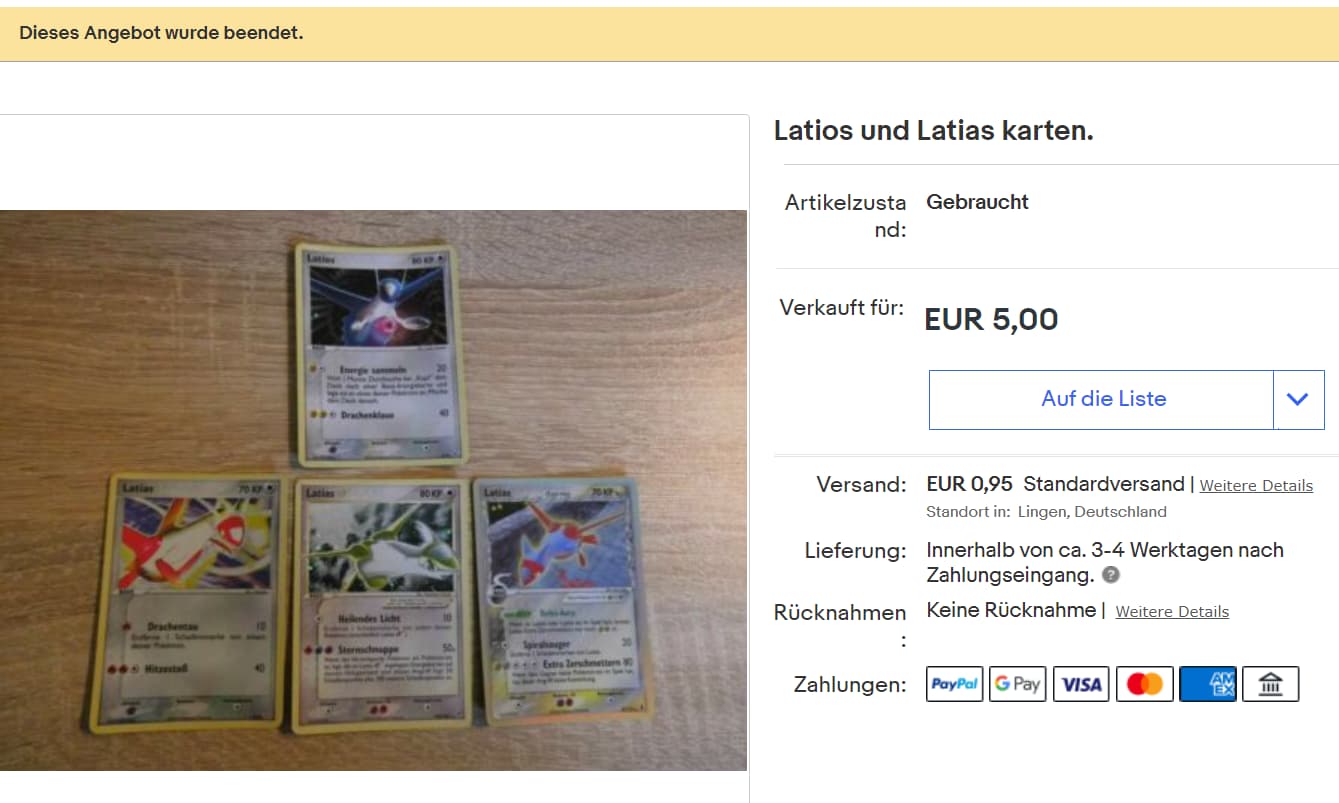1339x803 pixels.
Task: Click the delivery info question mark icon
Action: [x=1111, y=575]
